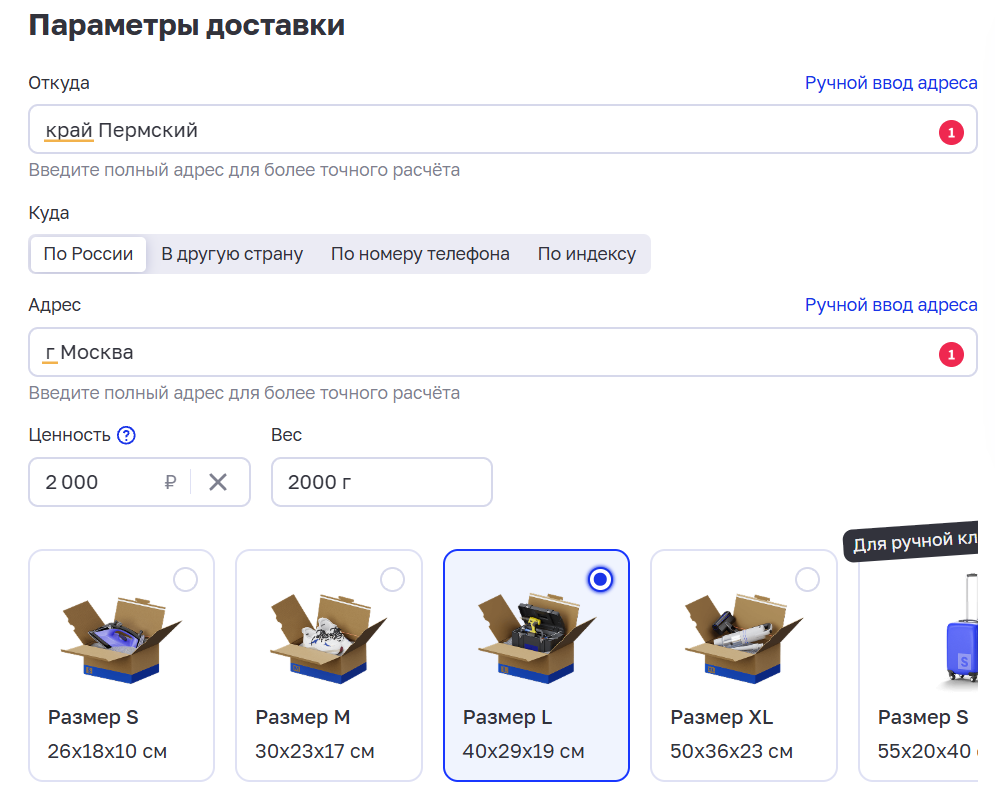Open Ручной ввод адреса for the Адрес field

891,305
